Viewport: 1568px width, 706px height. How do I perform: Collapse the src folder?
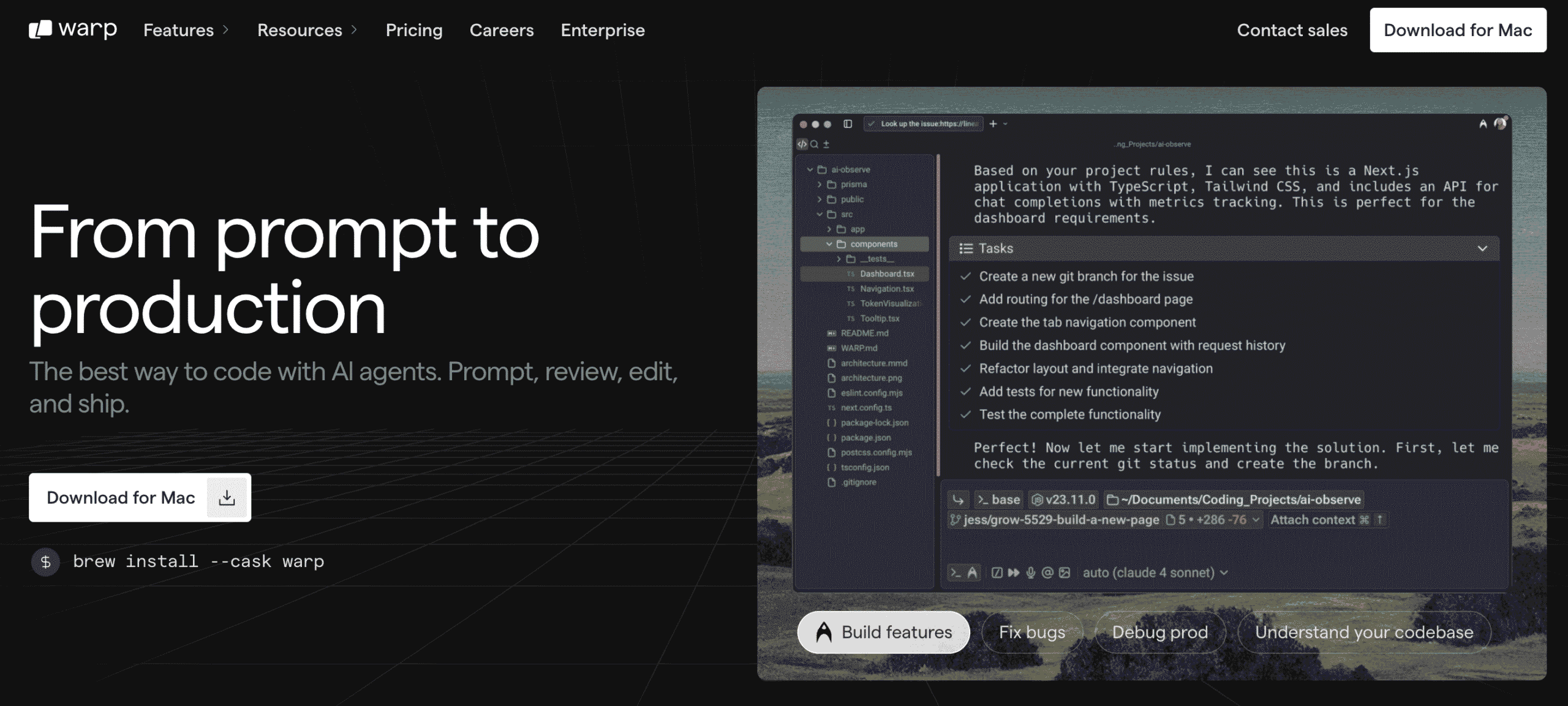click(820, 214)
